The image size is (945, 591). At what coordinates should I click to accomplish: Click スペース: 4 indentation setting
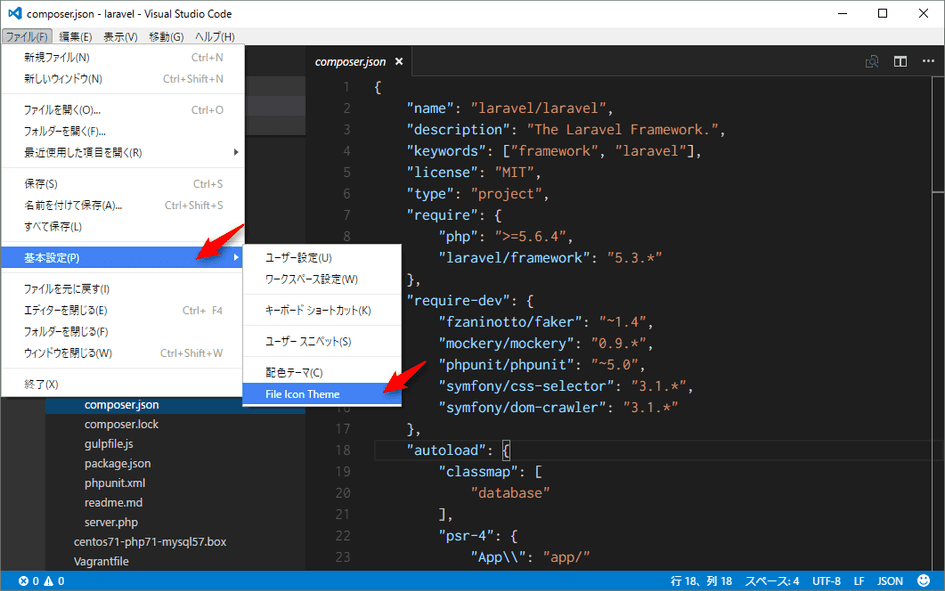[771, 581]
